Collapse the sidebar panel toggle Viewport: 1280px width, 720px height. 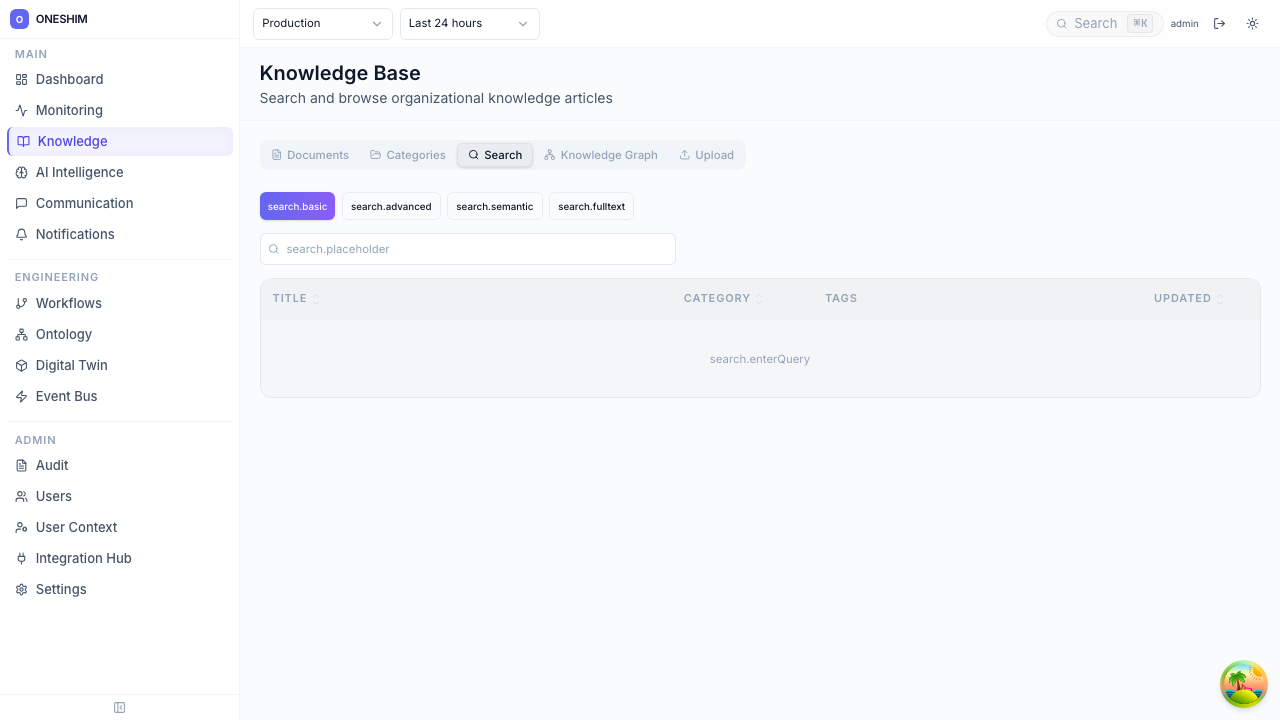point(119,707)
